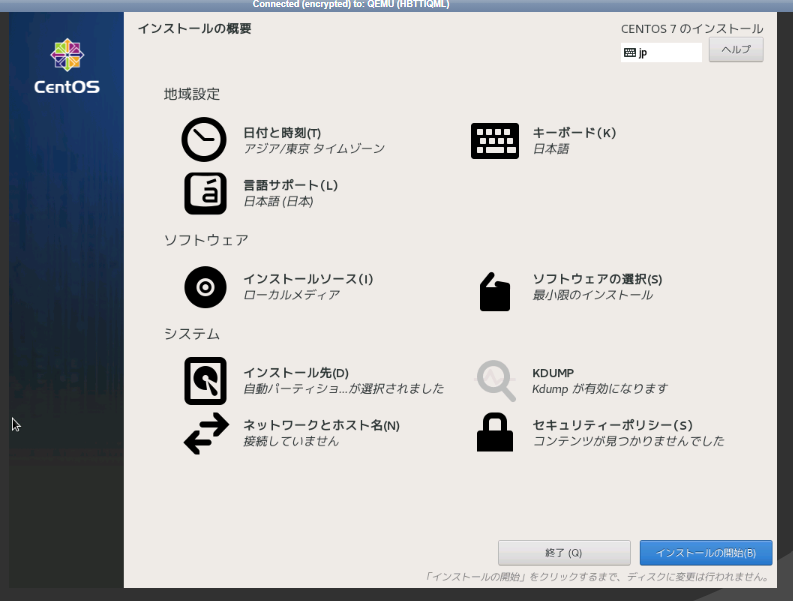Open KDUMP settings label
Screen dimensions: 793x601
point(553,373)
